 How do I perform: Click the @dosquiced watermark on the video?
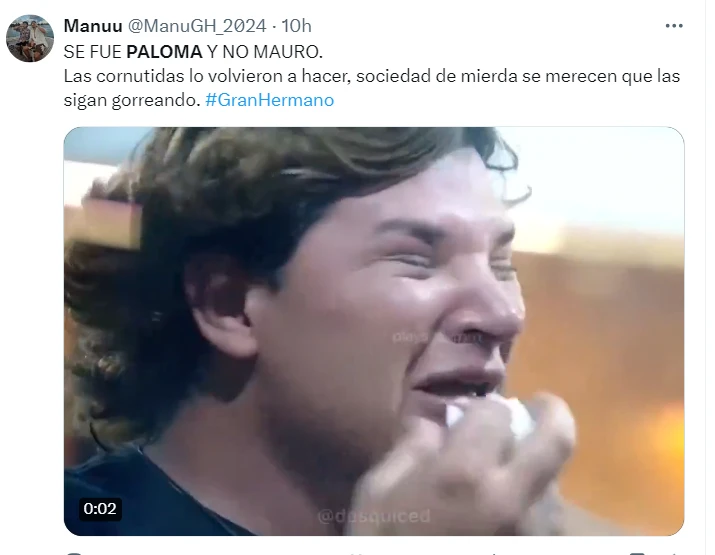coord(373,516)
